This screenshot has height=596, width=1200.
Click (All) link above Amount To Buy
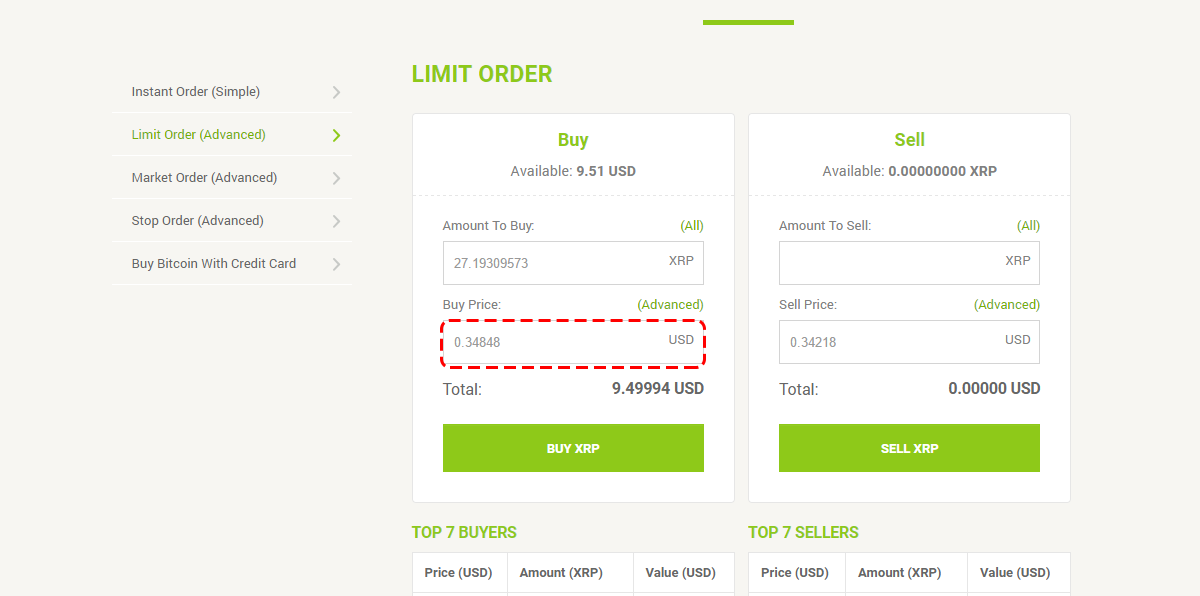692,226
